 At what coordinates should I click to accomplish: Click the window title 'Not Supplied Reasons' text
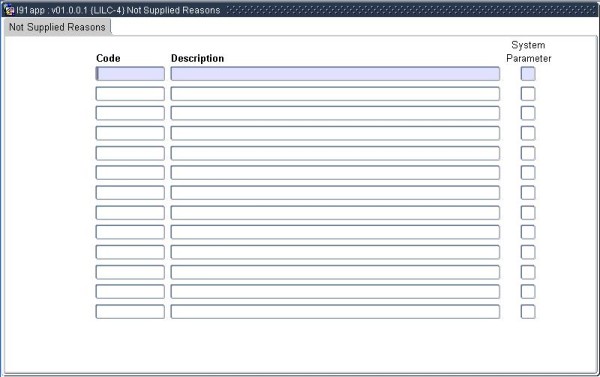pos(173,10)
